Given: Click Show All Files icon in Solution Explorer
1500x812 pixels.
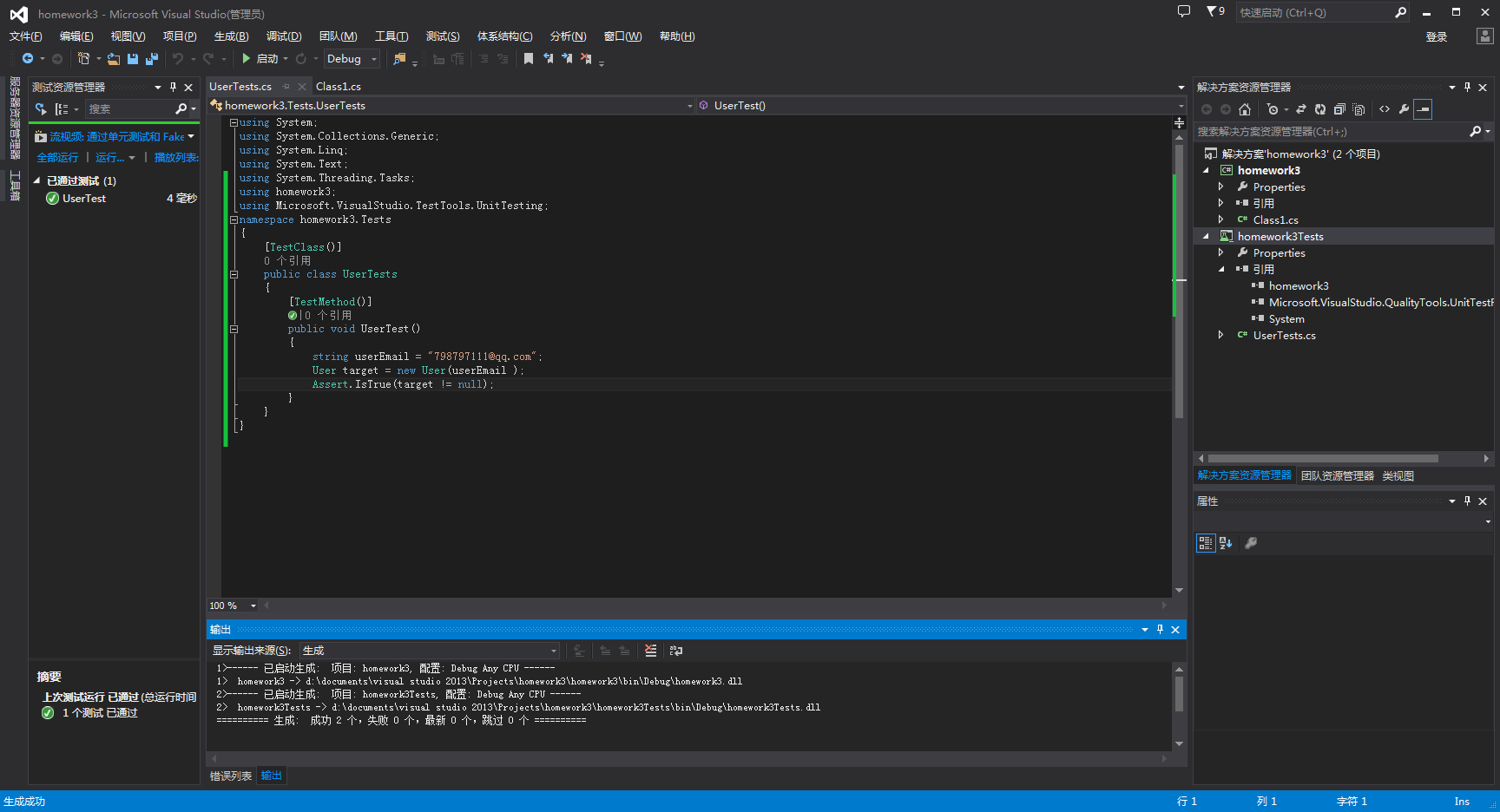Looking at the screenshot, I should pos(1359,109).
